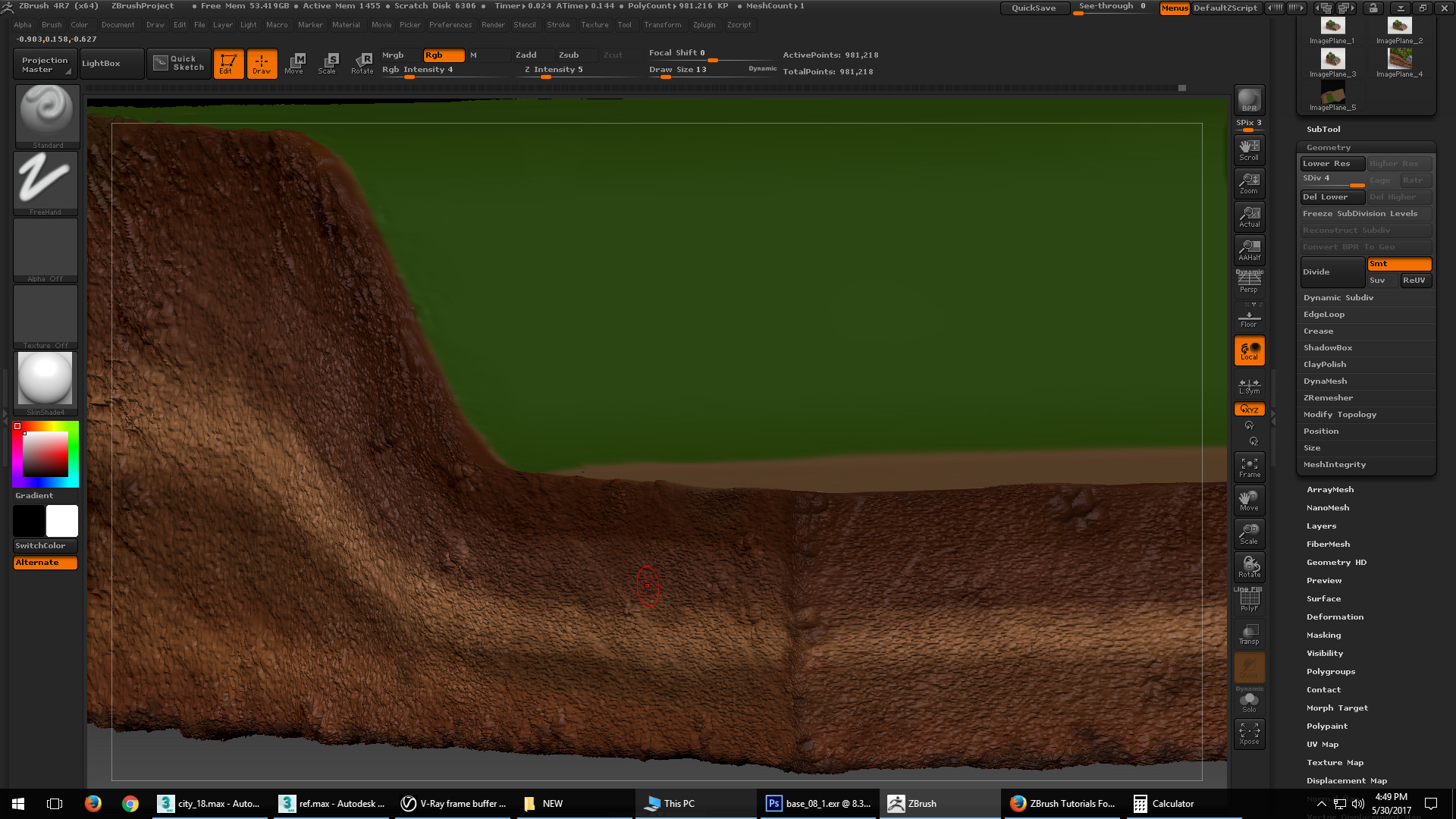Open the Stroke menu
The height and width of the screenshot is (819, 1456).
pyautogui.click(x=558, y=25)
